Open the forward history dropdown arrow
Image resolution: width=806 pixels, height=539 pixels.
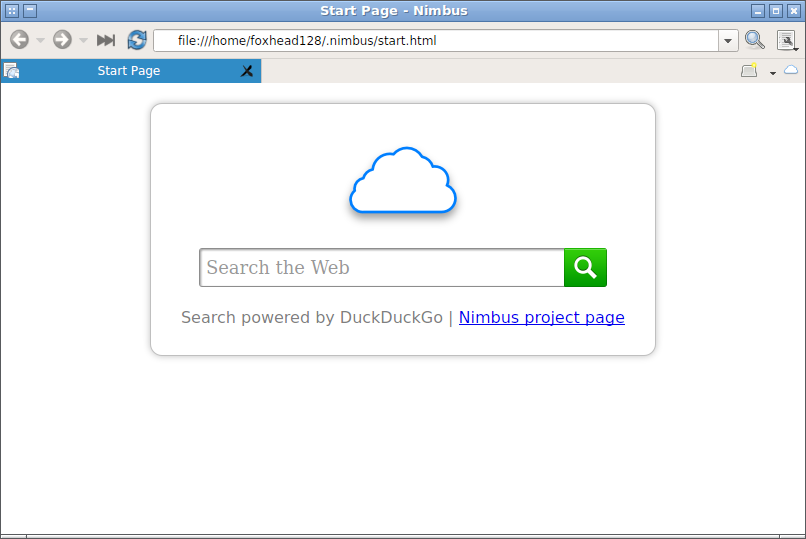click(x=83, y=40)
